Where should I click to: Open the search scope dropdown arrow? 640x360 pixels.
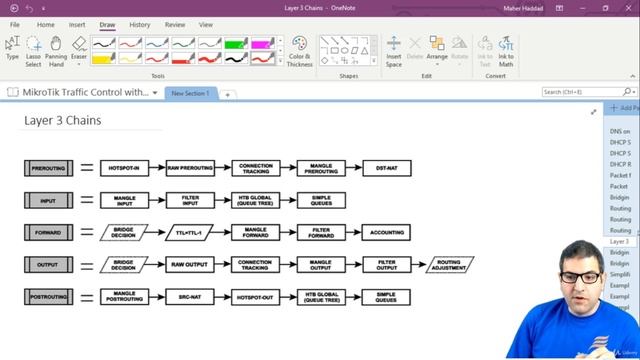tap(634, 92)
